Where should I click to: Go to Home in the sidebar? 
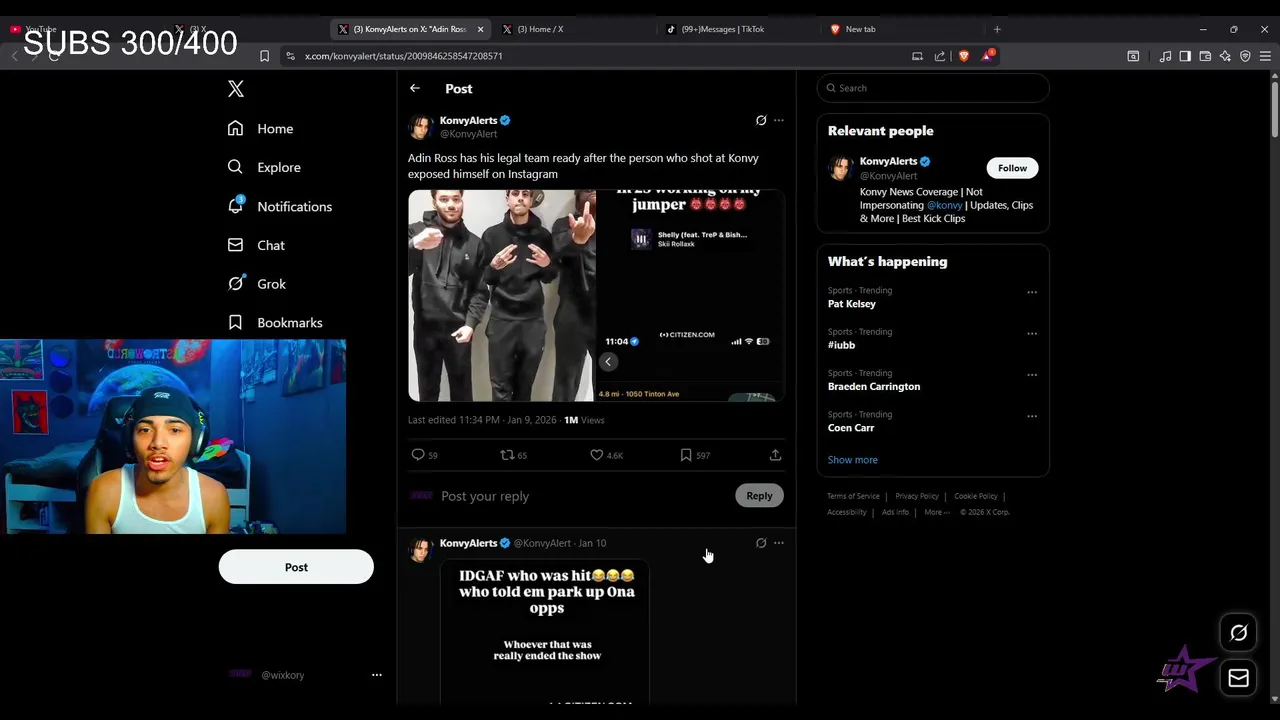[260, 128]
